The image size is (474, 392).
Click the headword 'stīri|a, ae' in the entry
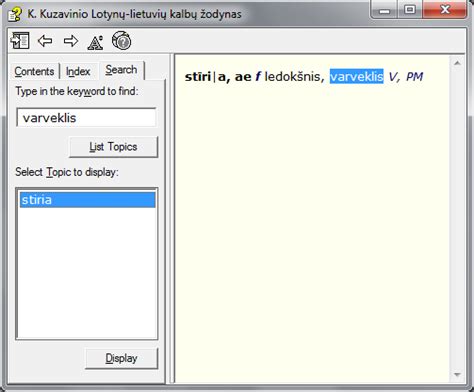tap(218, 77)
